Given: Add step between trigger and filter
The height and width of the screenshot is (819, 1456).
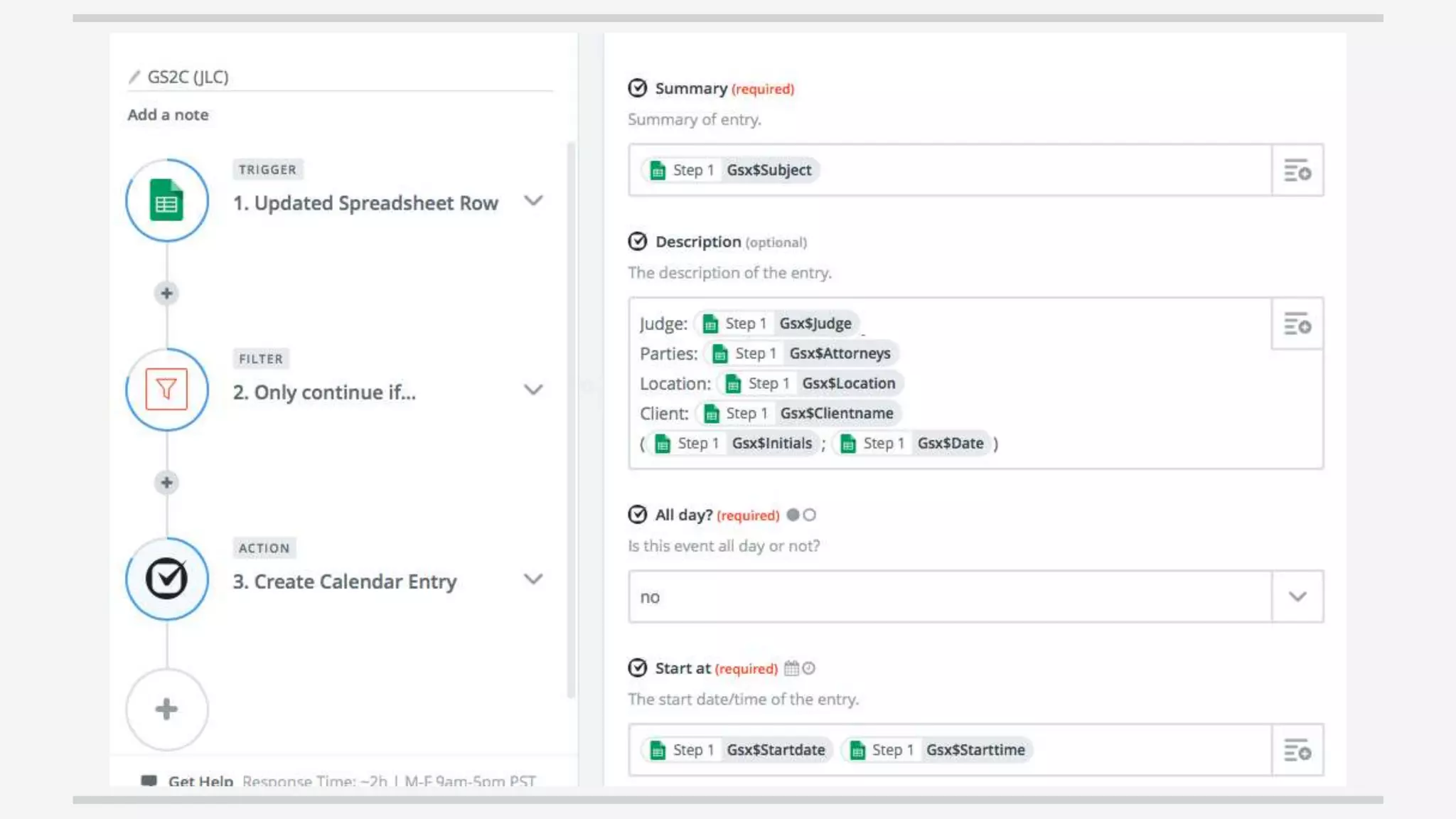Looking at the screenshot, I should [166, 294].
